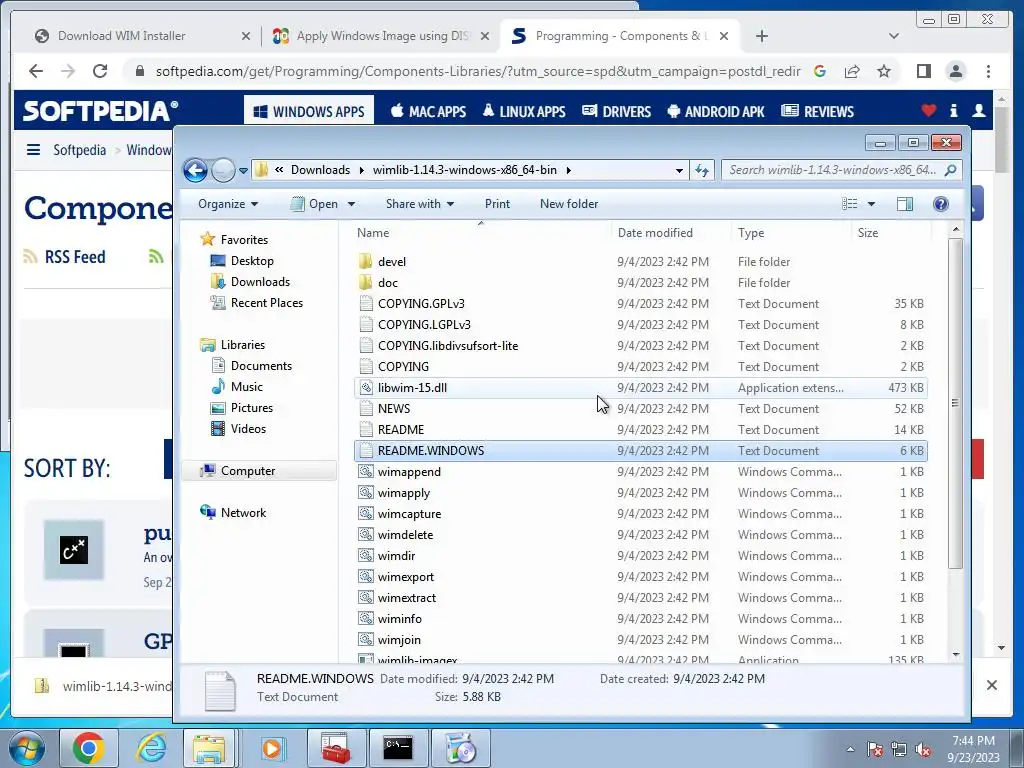Open address bar history dropdown arrow
Viewport: 1024px width, 768px height.
click(x=679, y=170)
